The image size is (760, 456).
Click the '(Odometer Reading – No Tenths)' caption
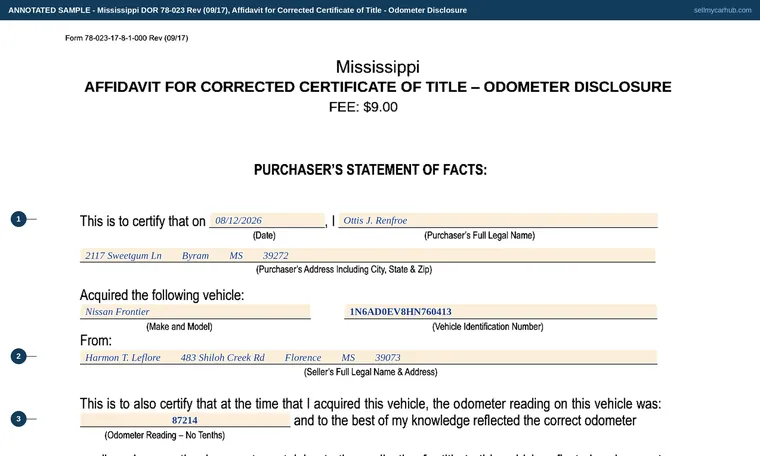165,435
